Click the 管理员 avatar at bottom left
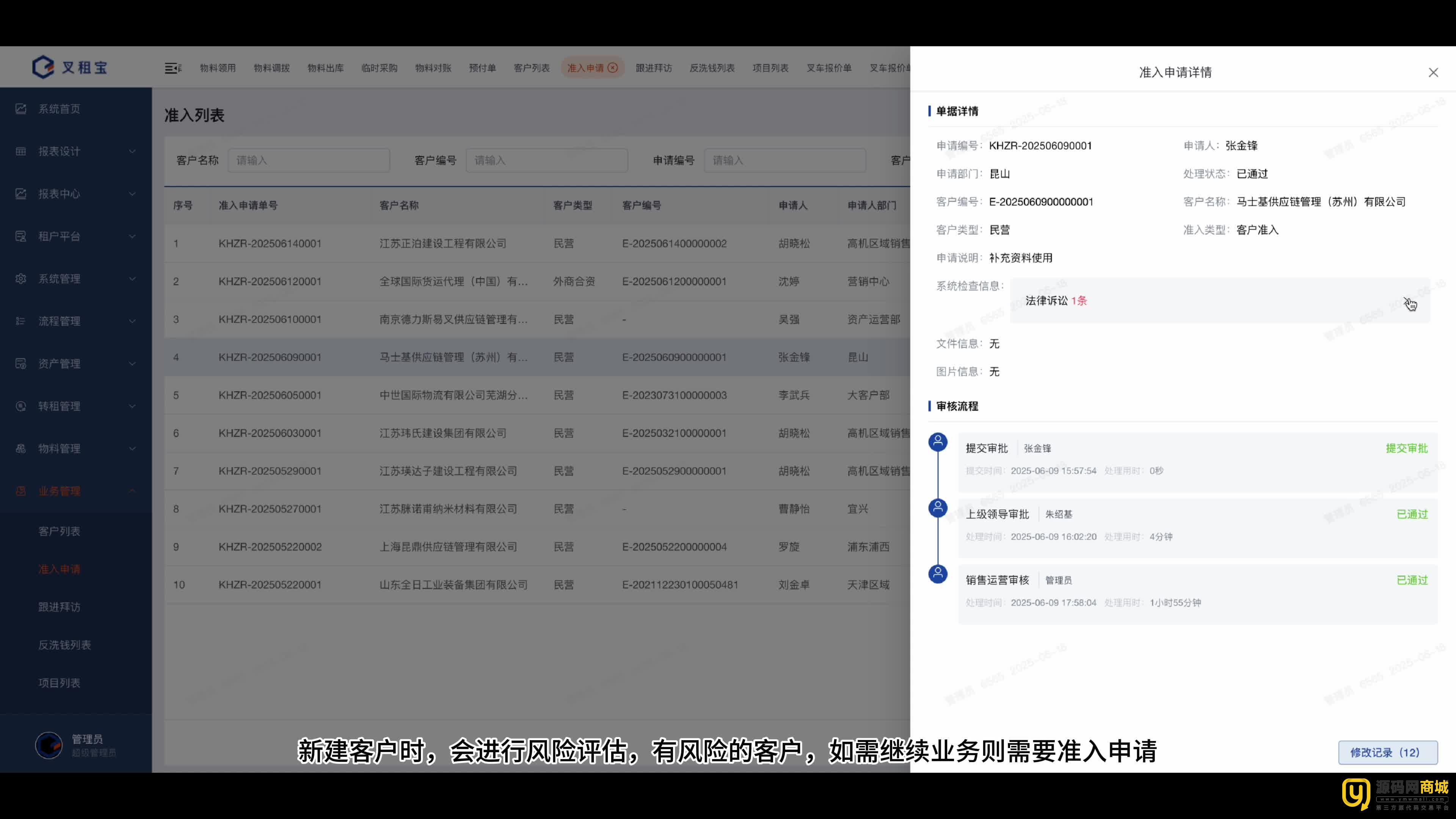Image resolution: width=1456 pixels, height=819 pixels. [49, 745]
